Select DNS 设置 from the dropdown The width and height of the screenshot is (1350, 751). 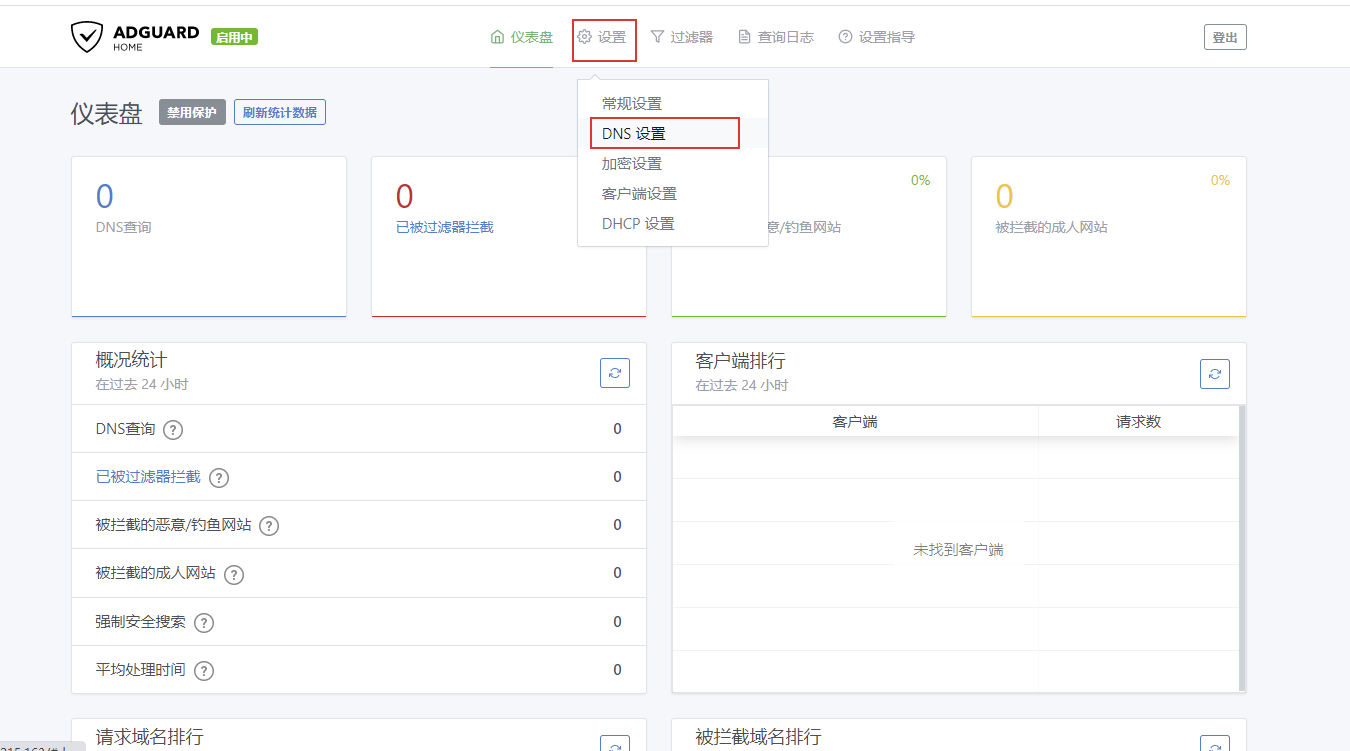pyautogui.click(x=672, y=133)
